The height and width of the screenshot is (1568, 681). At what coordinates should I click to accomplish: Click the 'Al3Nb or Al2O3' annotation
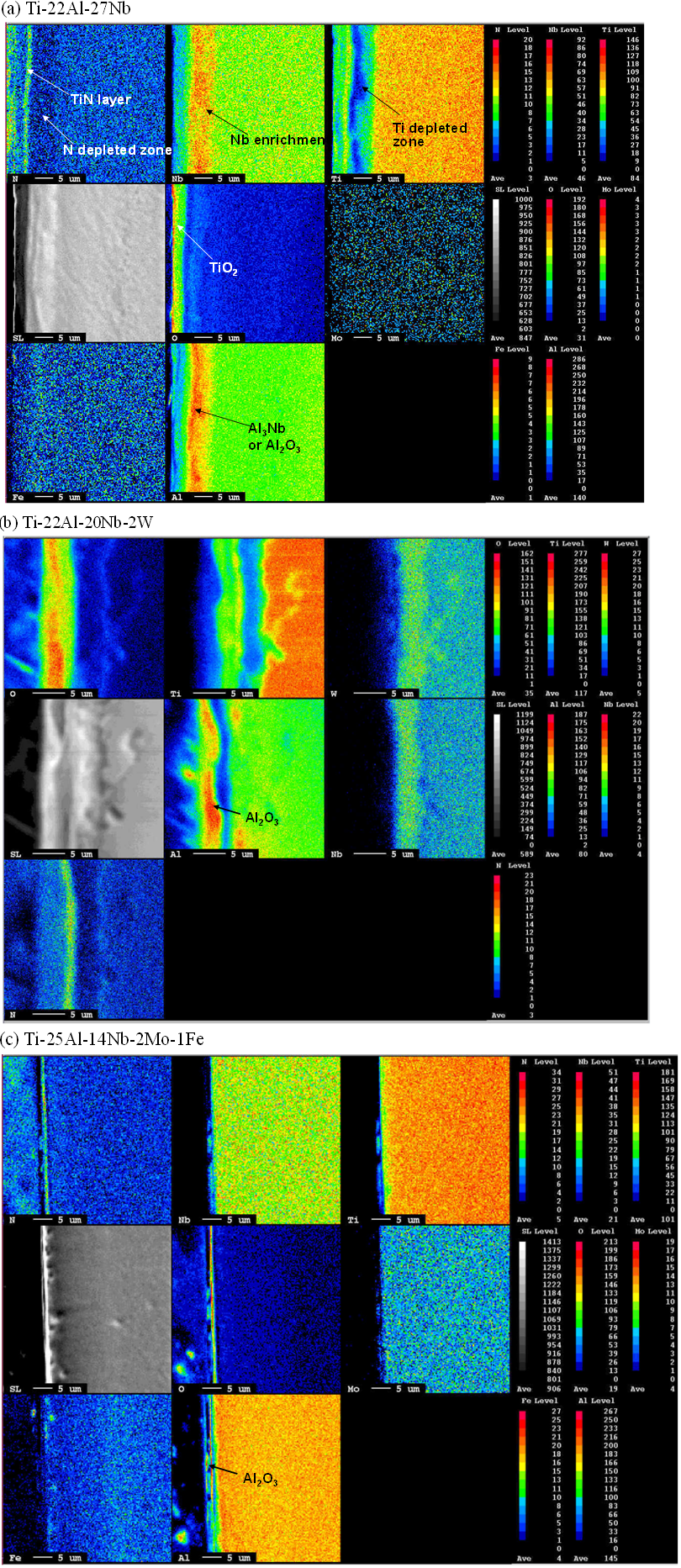(274, 437)
